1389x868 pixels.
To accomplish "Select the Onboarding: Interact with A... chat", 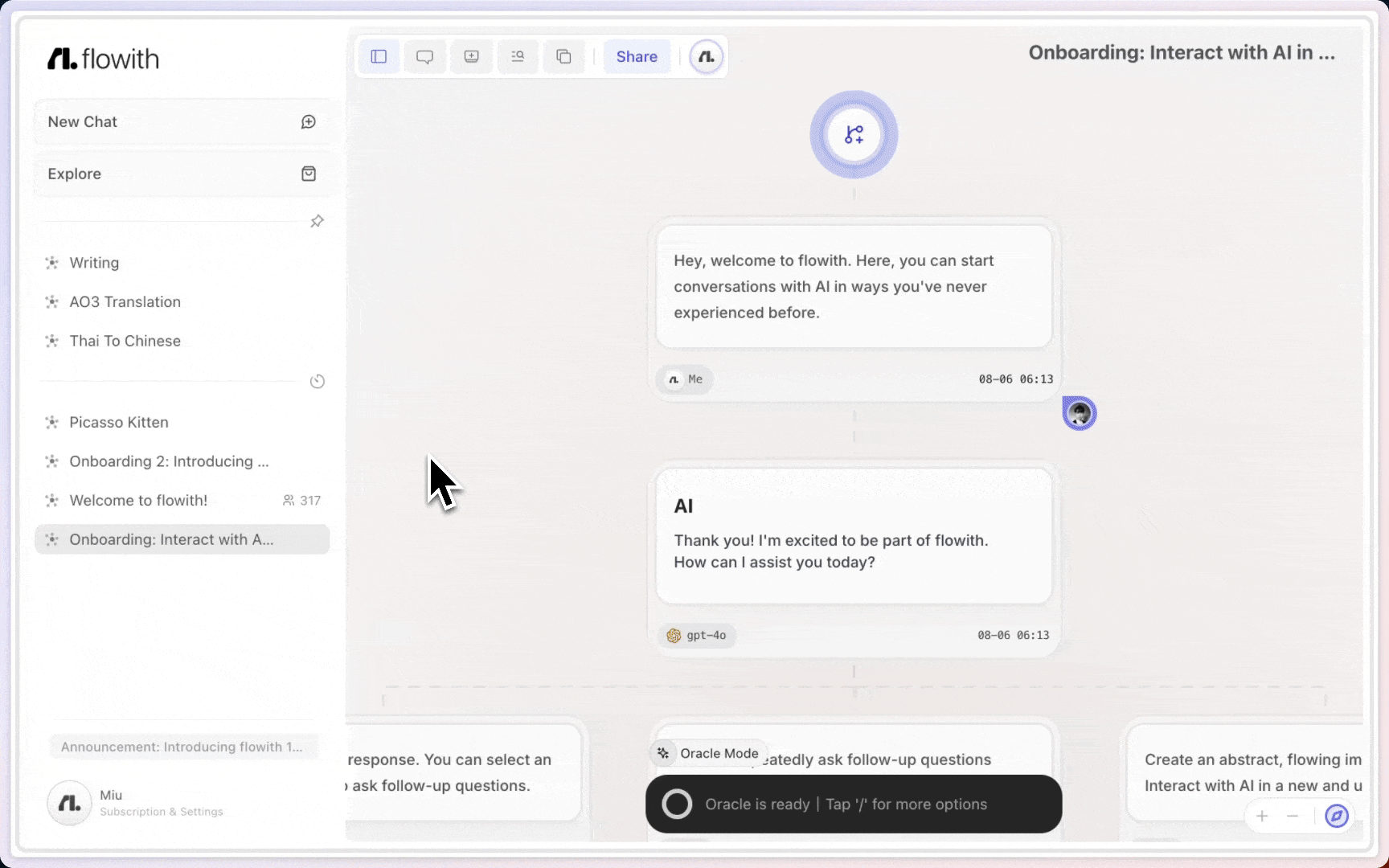I will tap(182, 539).
